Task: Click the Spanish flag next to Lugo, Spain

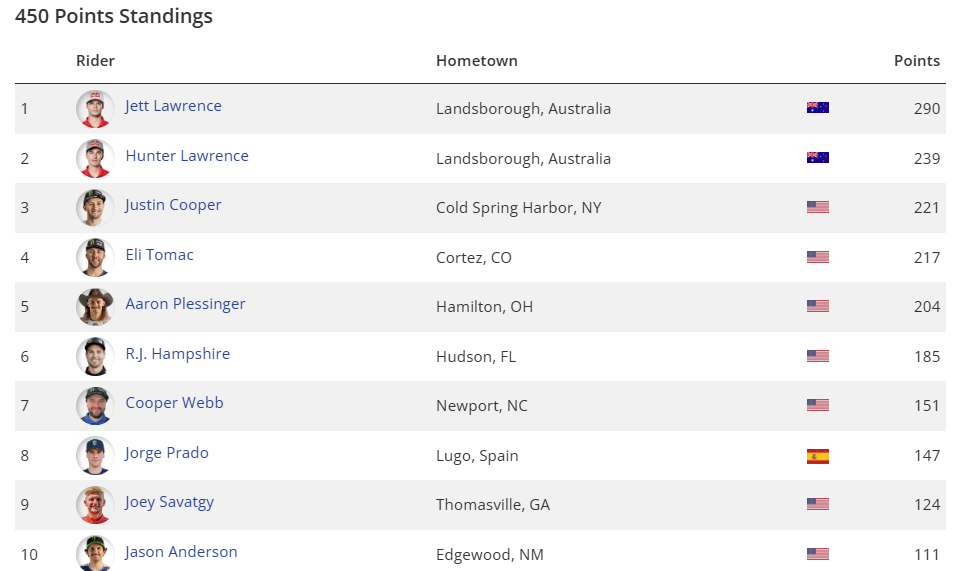Action: point(818,456)
